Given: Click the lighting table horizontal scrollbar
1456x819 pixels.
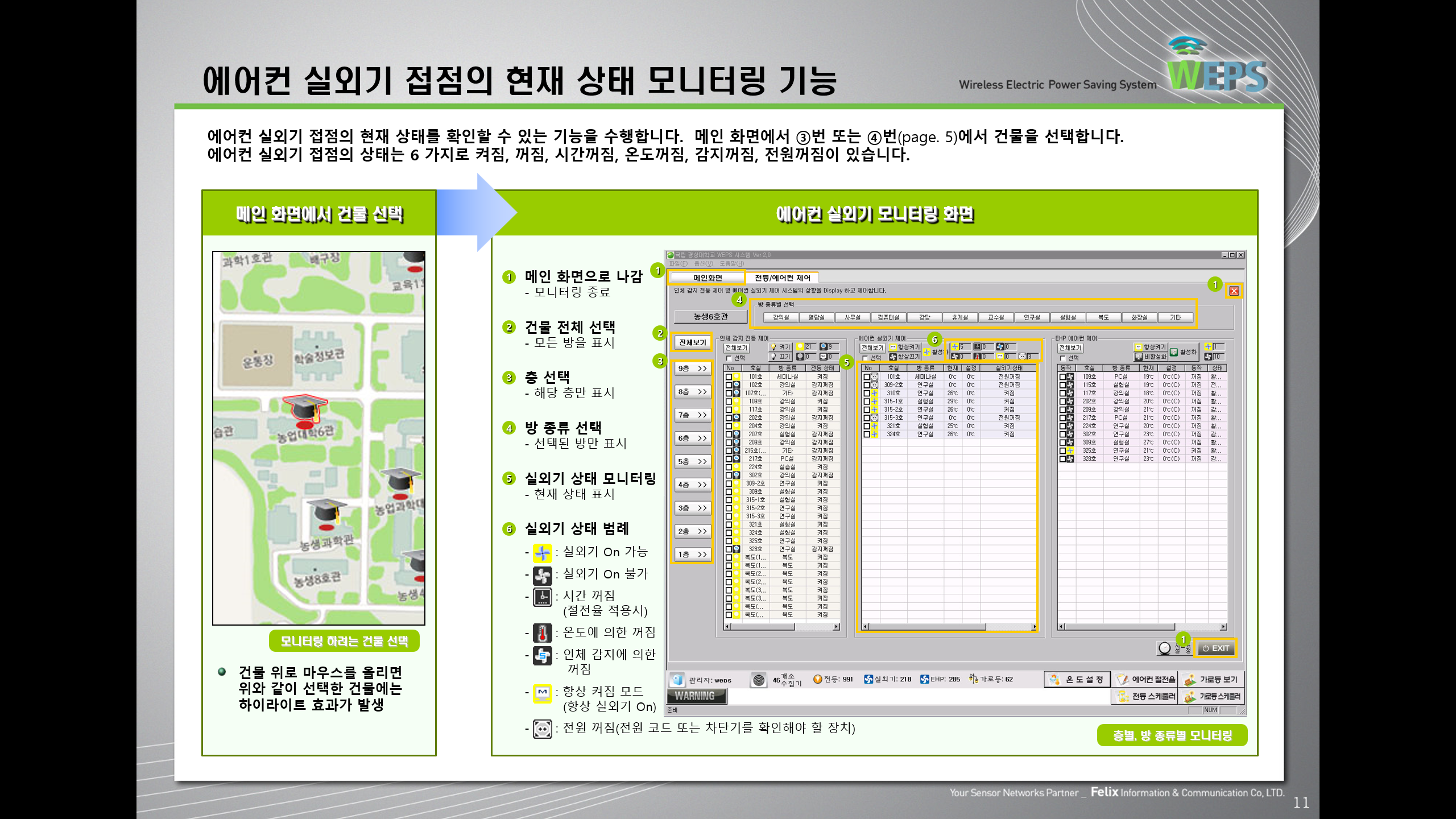Looking at the screenshot, I should [x=781, y=627].
